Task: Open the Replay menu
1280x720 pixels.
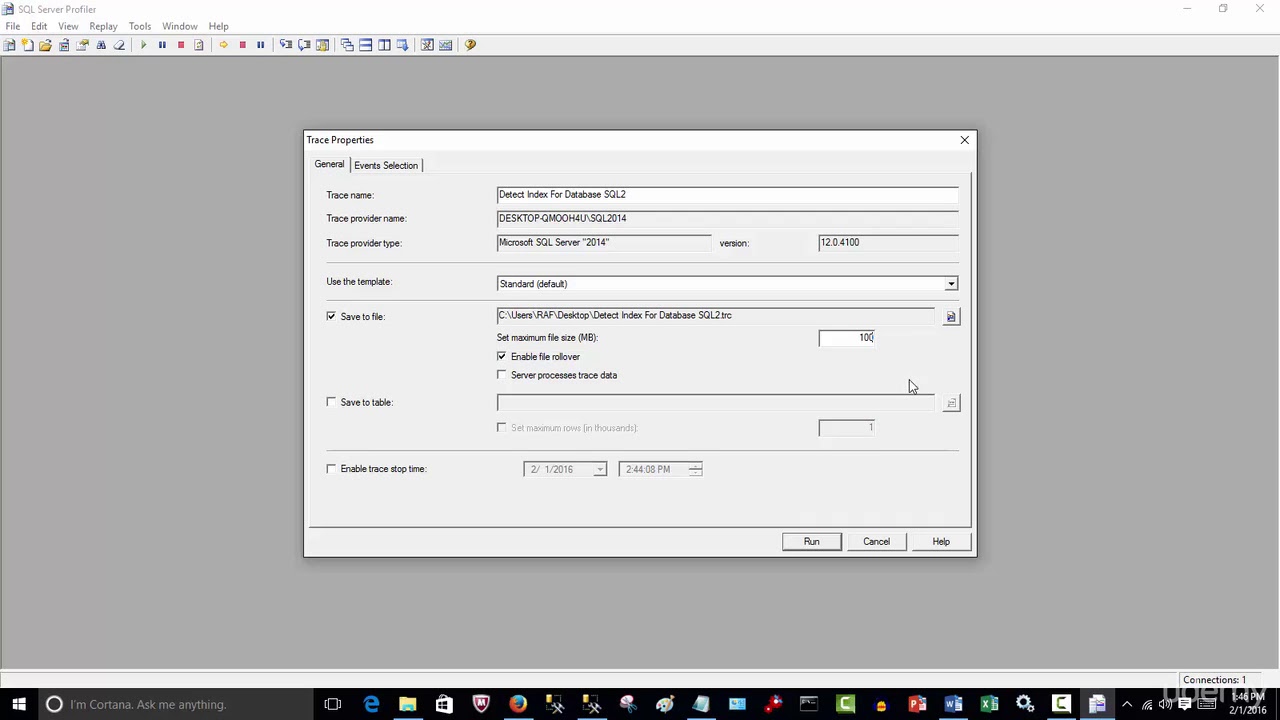Action: pyautogui.click(x=103, y=26)
